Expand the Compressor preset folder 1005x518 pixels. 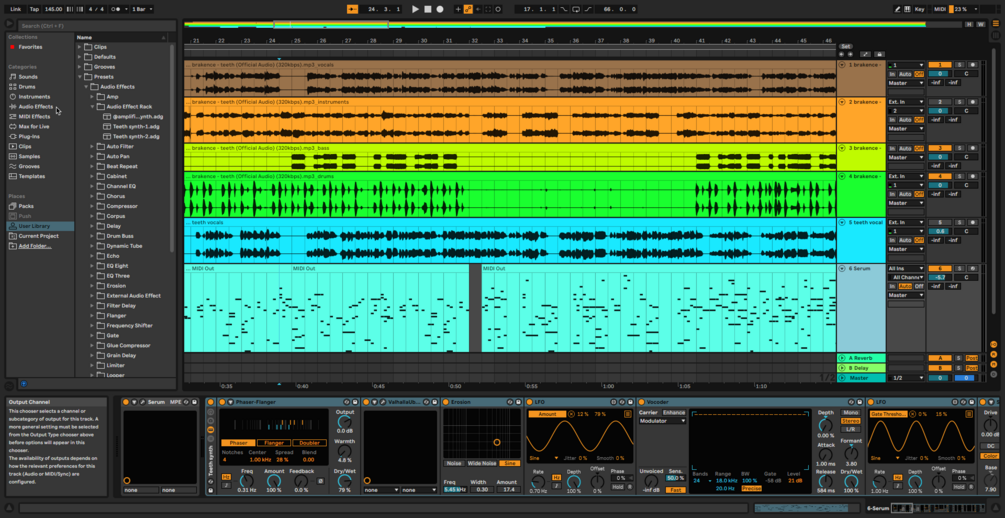click(x=92, y=206)
